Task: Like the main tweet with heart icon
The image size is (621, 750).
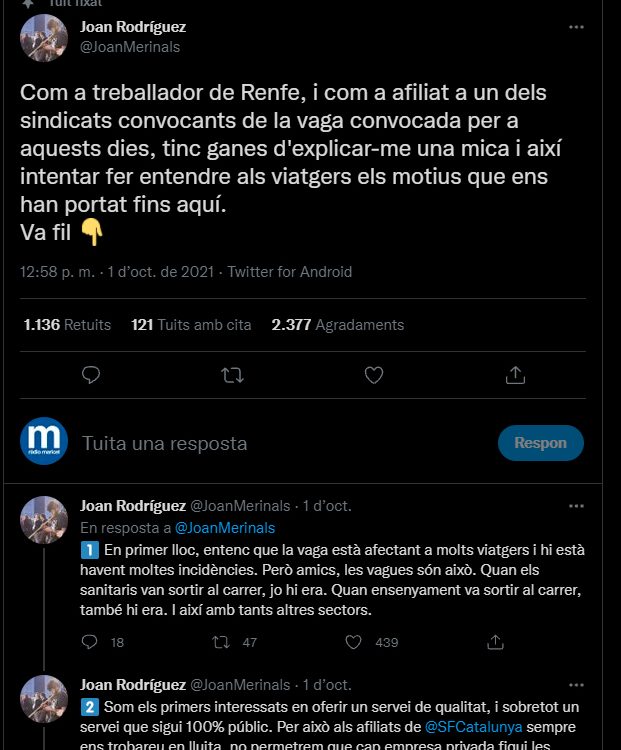Action: pos(374,375)
